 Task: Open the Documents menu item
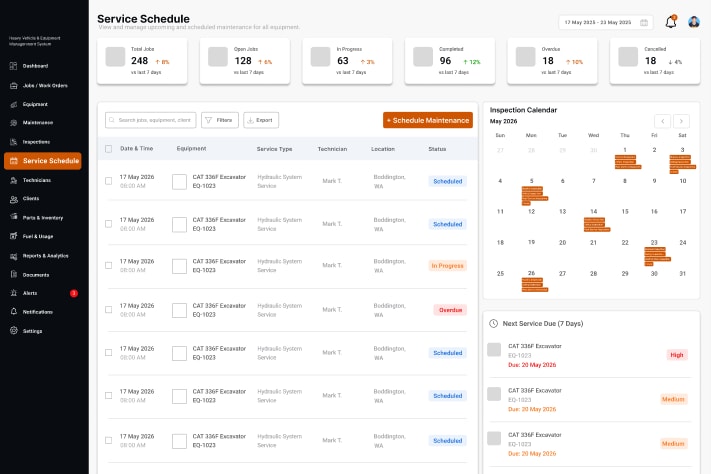(x=36, y=274)
